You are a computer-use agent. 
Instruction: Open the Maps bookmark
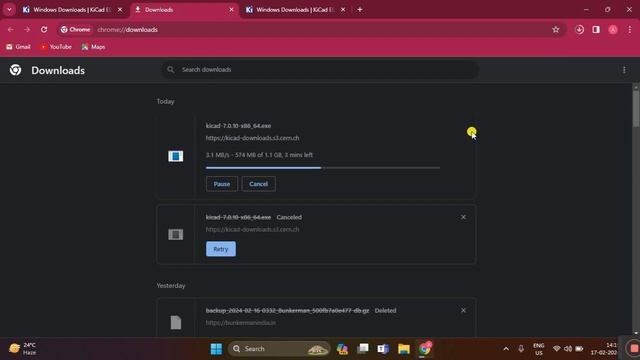[x=93, y=47]
